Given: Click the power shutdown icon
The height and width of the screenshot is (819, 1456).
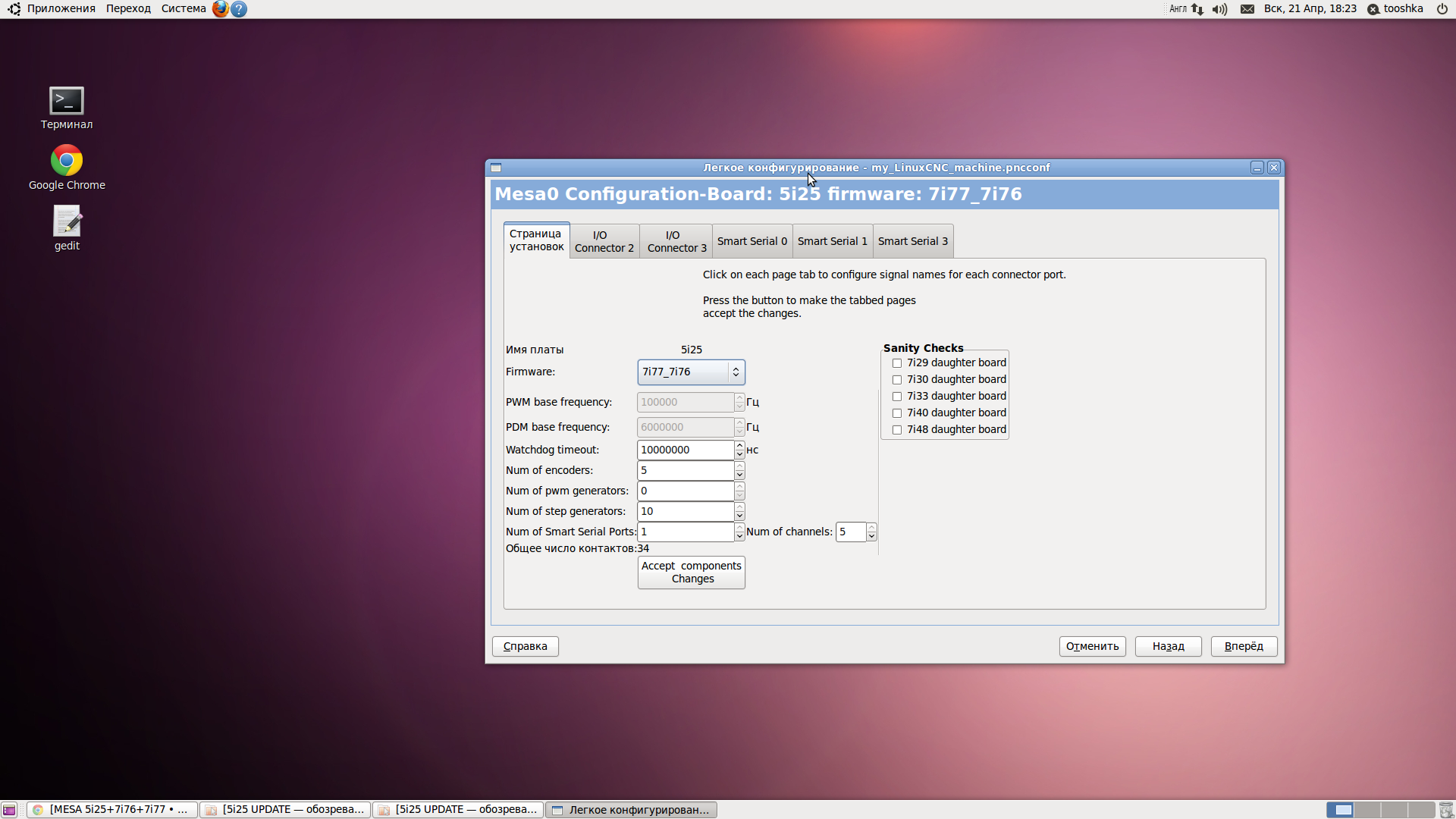Looking at the screenshot, I should click(x=1442, y=9).
